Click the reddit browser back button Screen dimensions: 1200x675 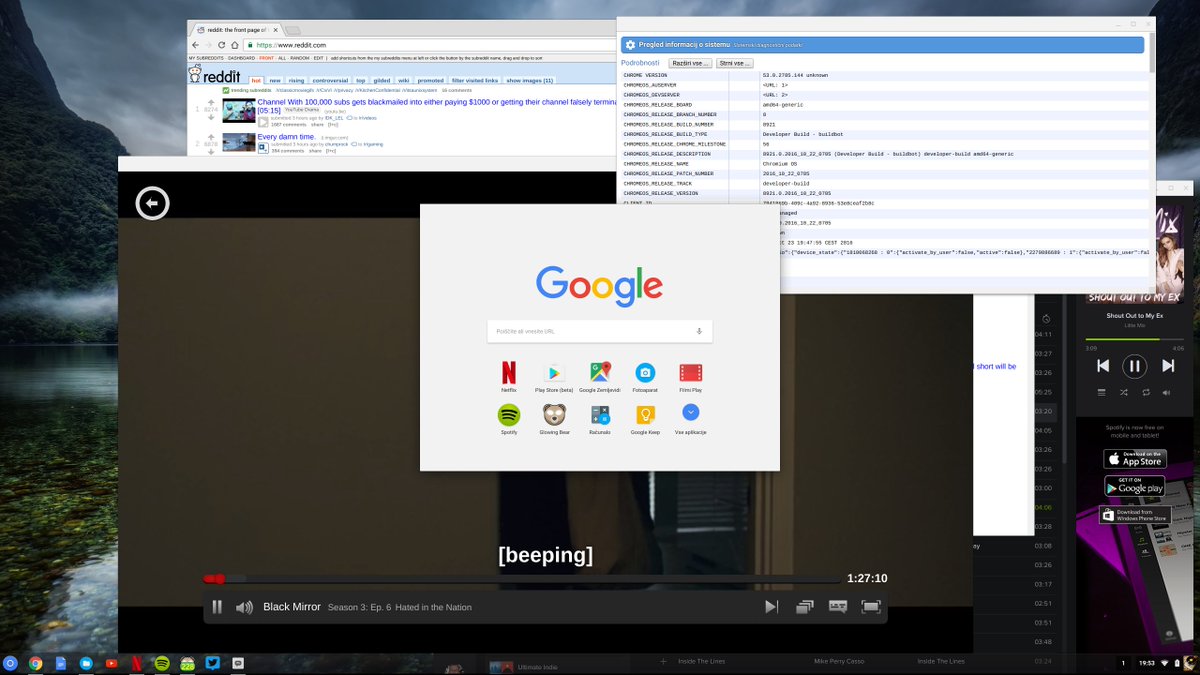(196, 45)
